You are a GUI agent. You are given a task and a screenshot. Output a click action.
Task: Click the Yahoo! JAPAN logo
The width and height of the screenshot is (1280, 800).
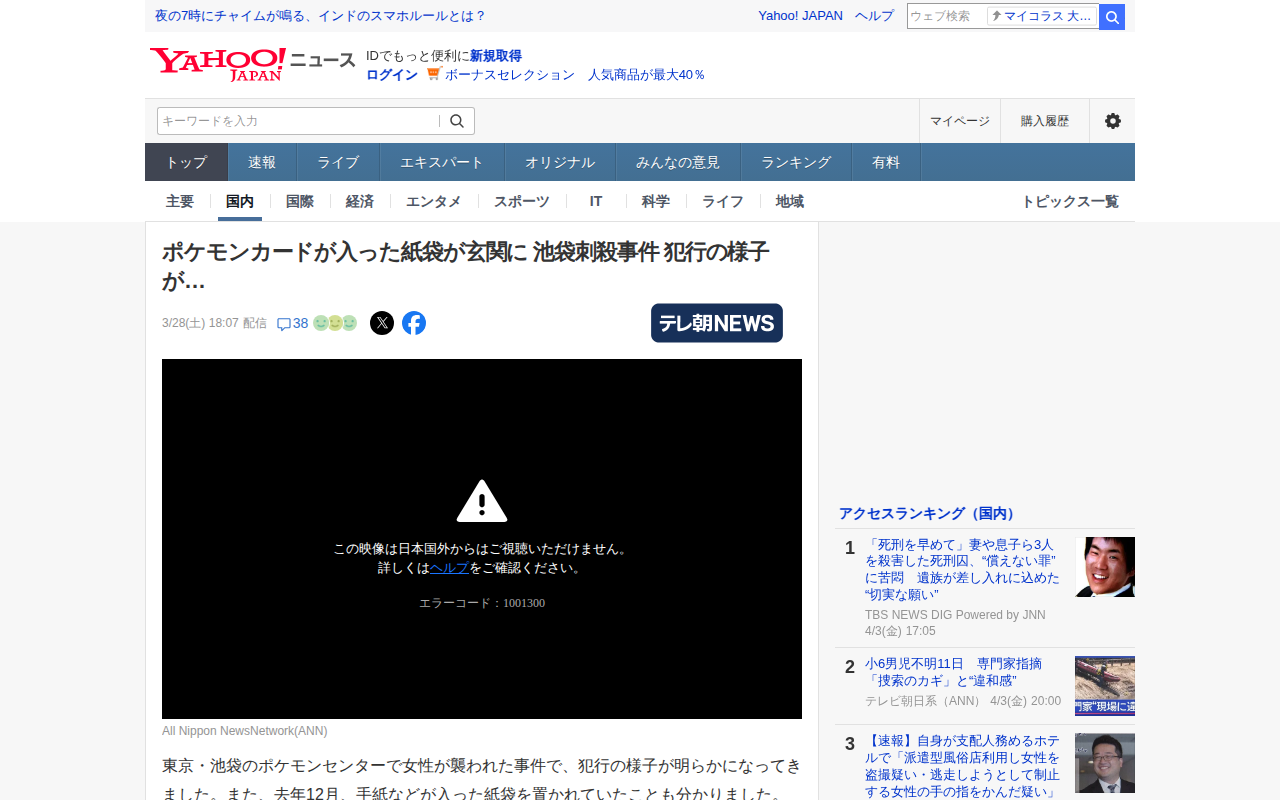[218, 63]
